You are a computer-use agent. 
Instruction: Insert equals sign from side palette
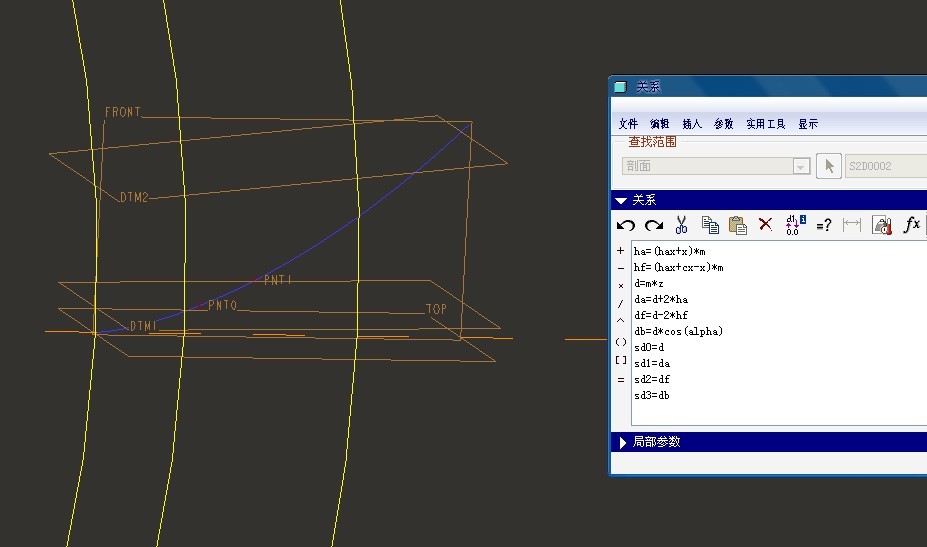pos(620,380)
